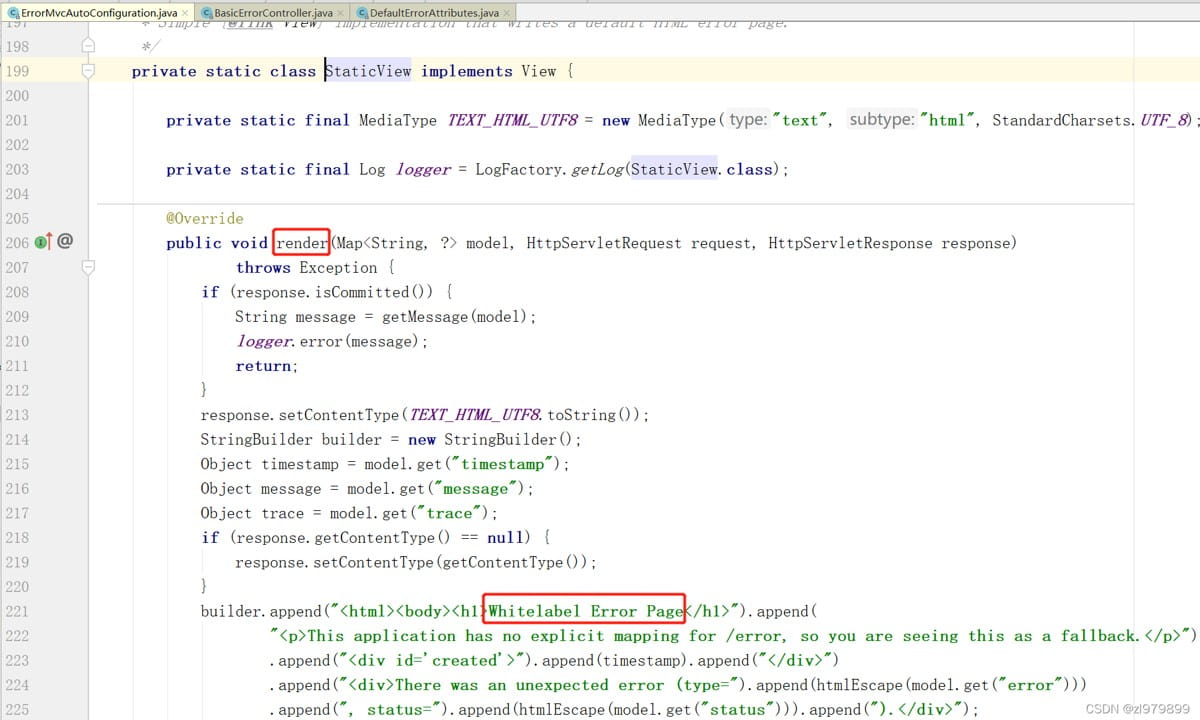Click the "Whitelabel Error Page" string text
This screenshot has height=720, width=1200.
pos(585,610)
